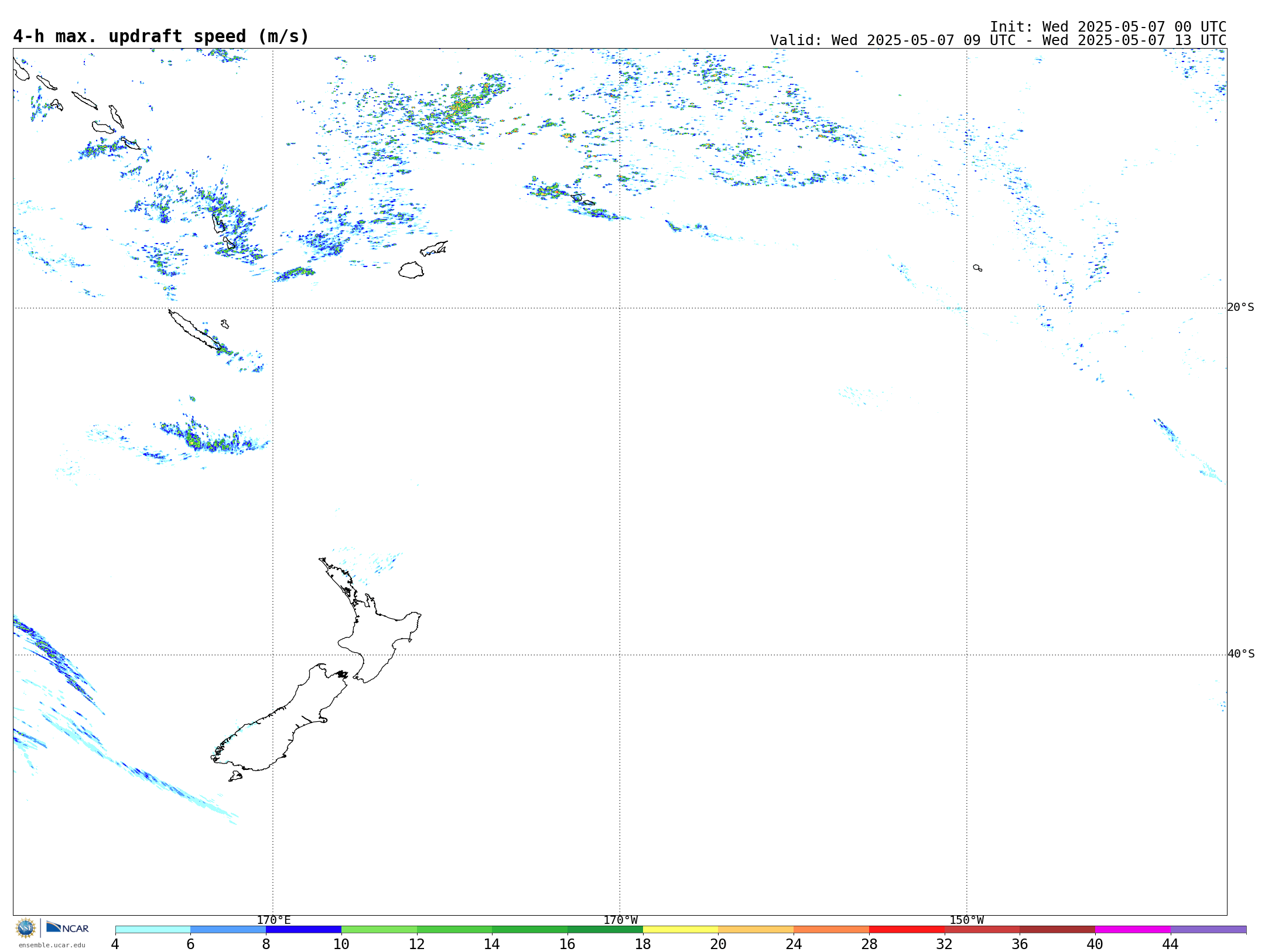Click the muted red 32–36 colorbar swatch

coord(982,930)
